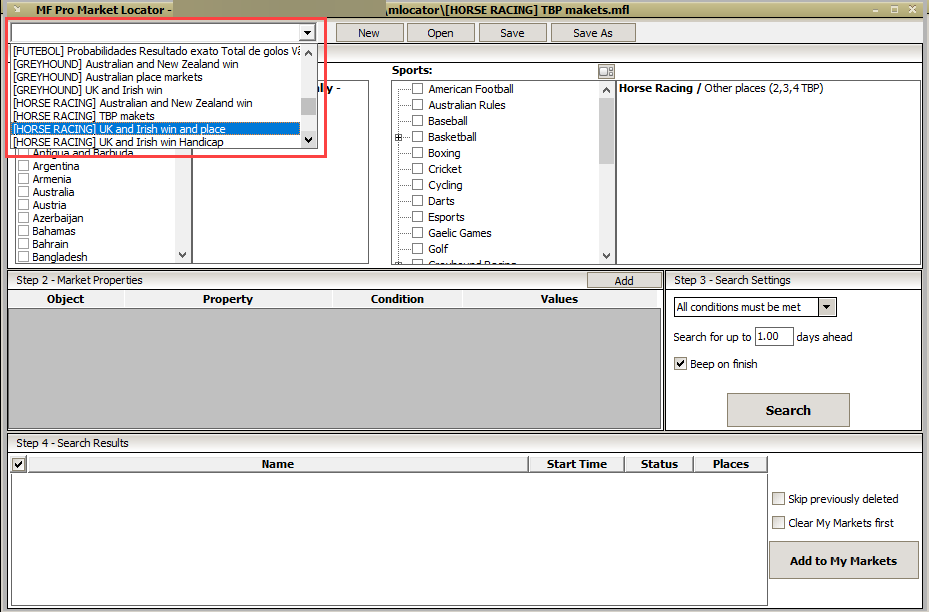Click the Sports list scroll up arrow
The width and height of the screenshot is (929, 612).
click(x=606, y=89)
